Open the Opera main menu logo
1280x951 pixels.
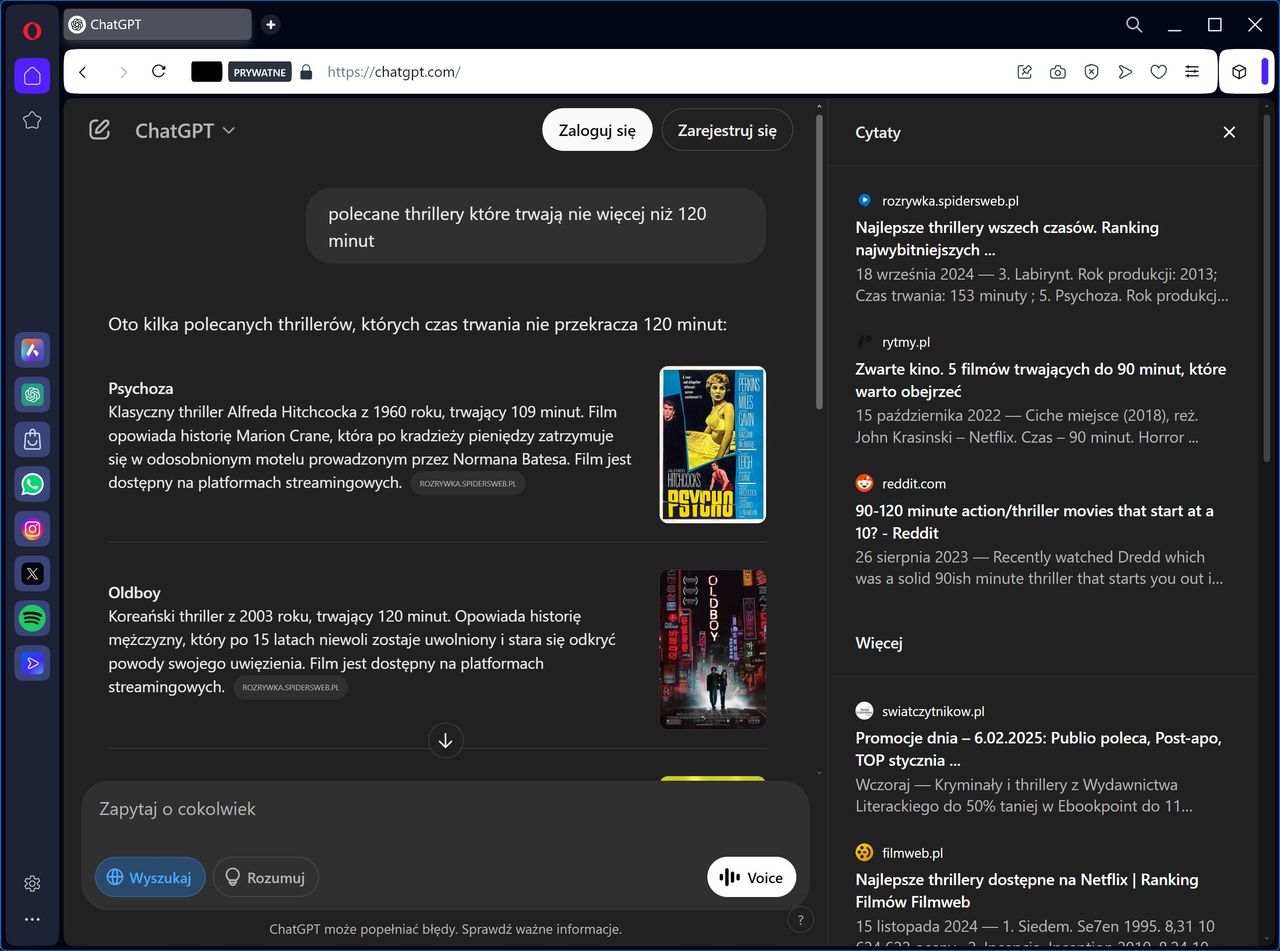point(32,30)
